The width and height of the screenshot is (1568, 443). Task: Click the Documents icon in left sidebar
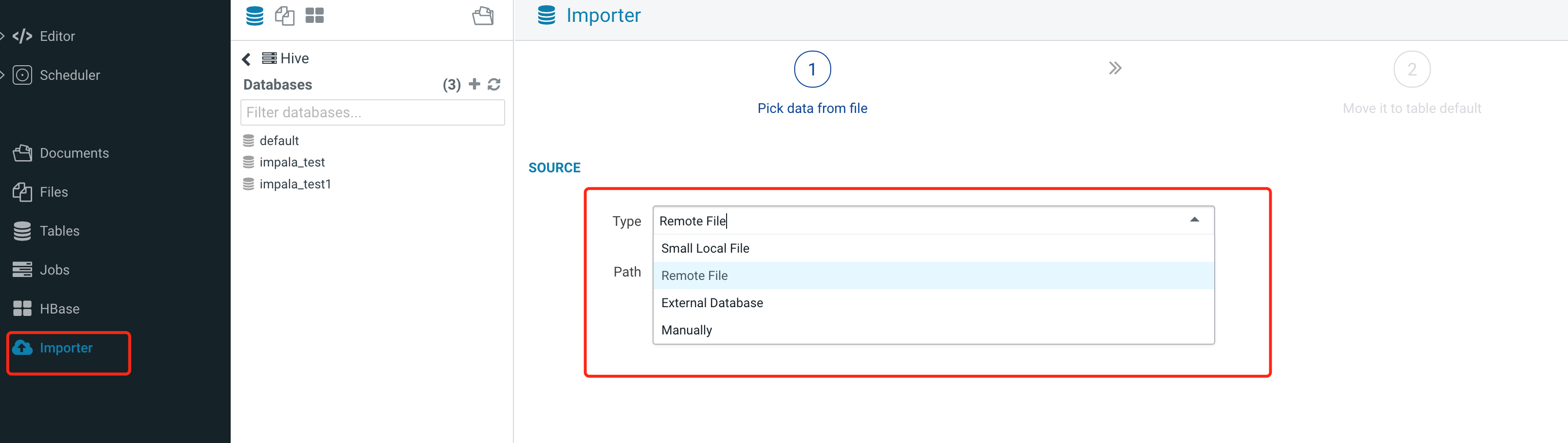click(x=22, y=153)
